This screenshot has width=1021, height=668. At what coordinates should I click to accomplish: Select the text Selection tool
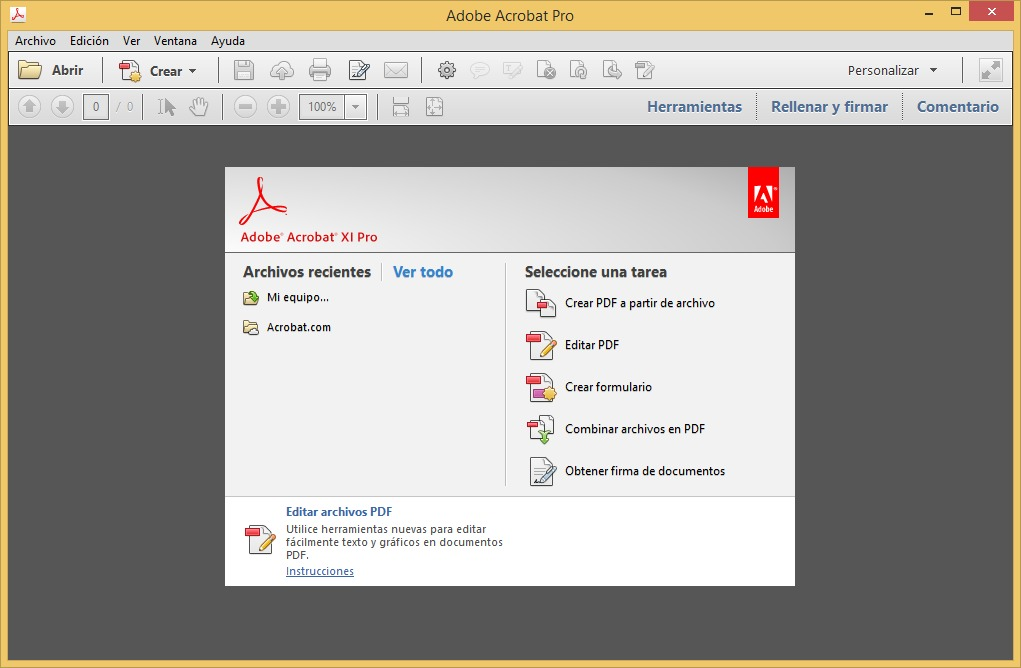pyautogui.click(x=168, y=106)
